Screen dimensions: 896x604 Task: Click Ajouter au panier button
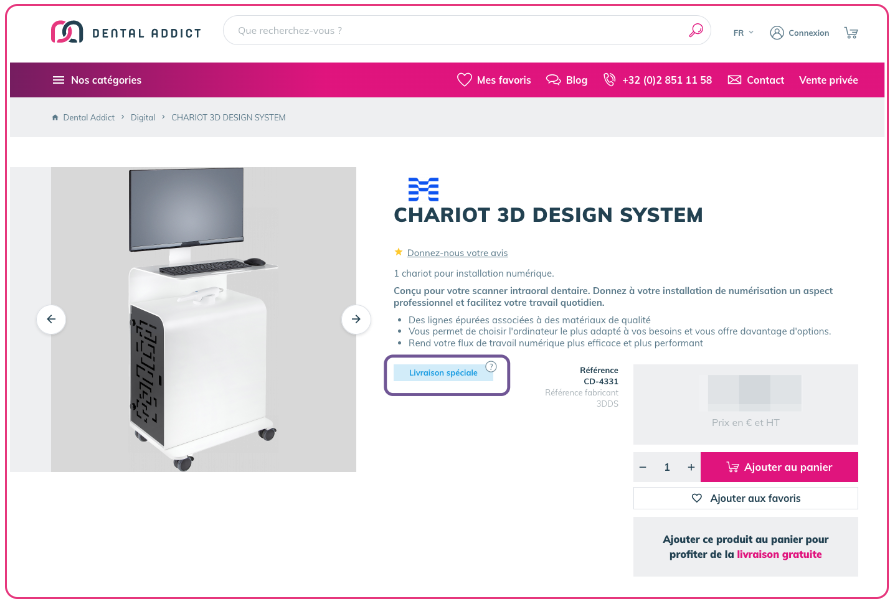tap(779, 467)
